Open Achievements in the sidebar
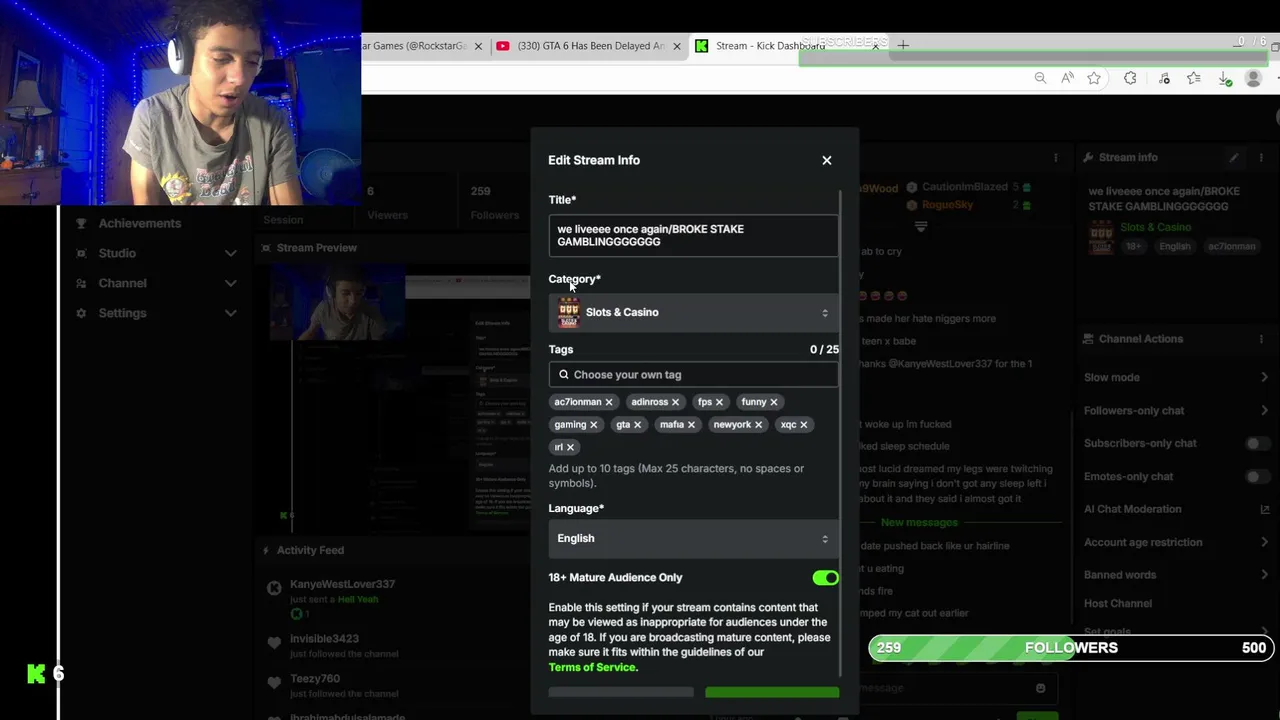 click(140, 223)
